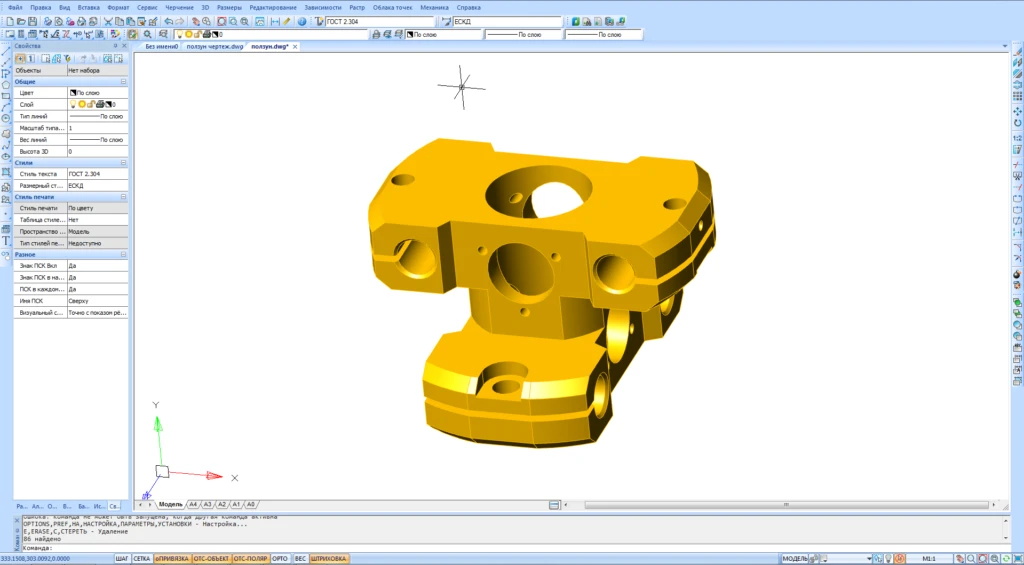This screenshot has width=1024, height=565.
Task: Click the Save file icon
Action: click(33, 21)
